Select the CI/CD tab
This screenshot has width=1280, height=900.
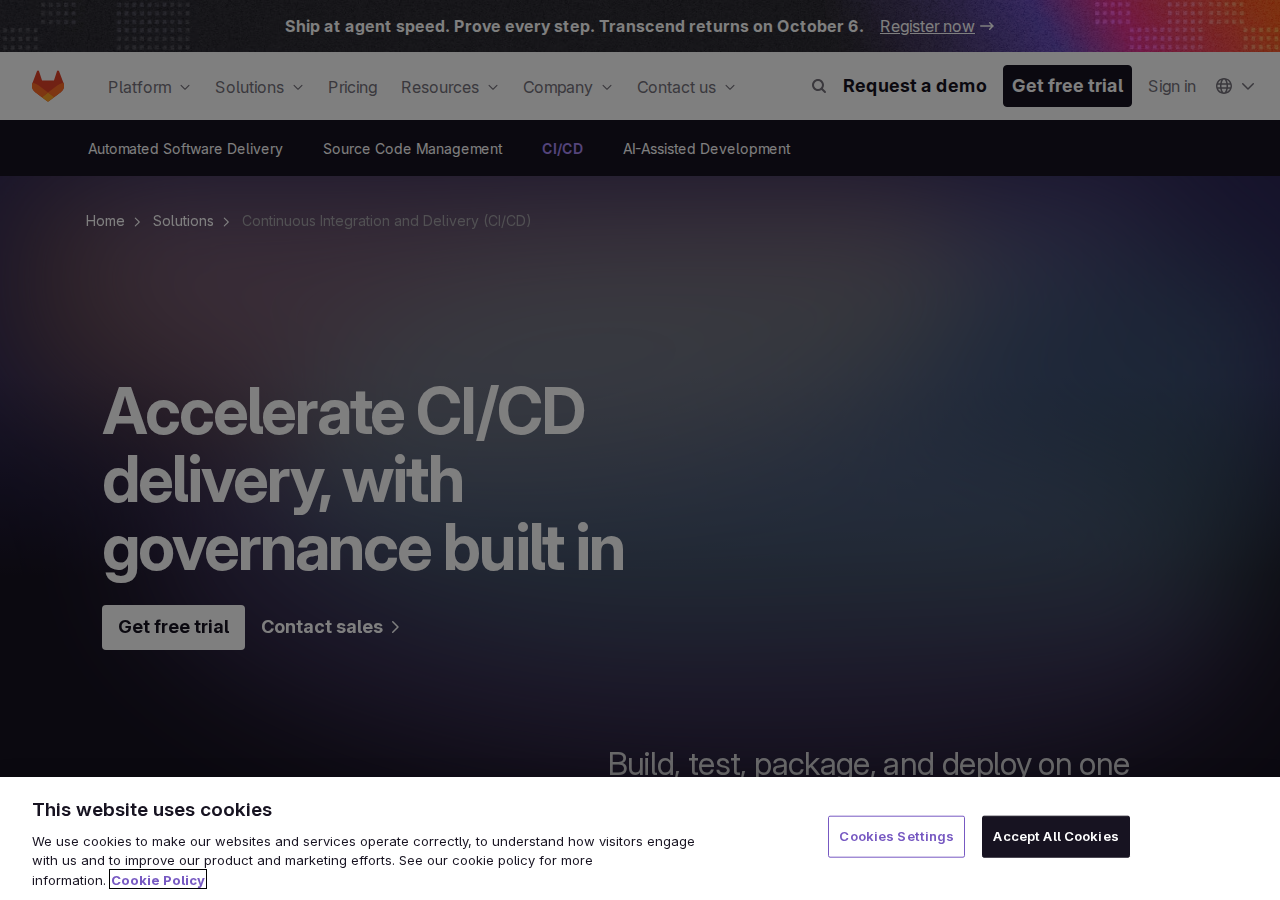pyautogui.click(x=563, y=149)
